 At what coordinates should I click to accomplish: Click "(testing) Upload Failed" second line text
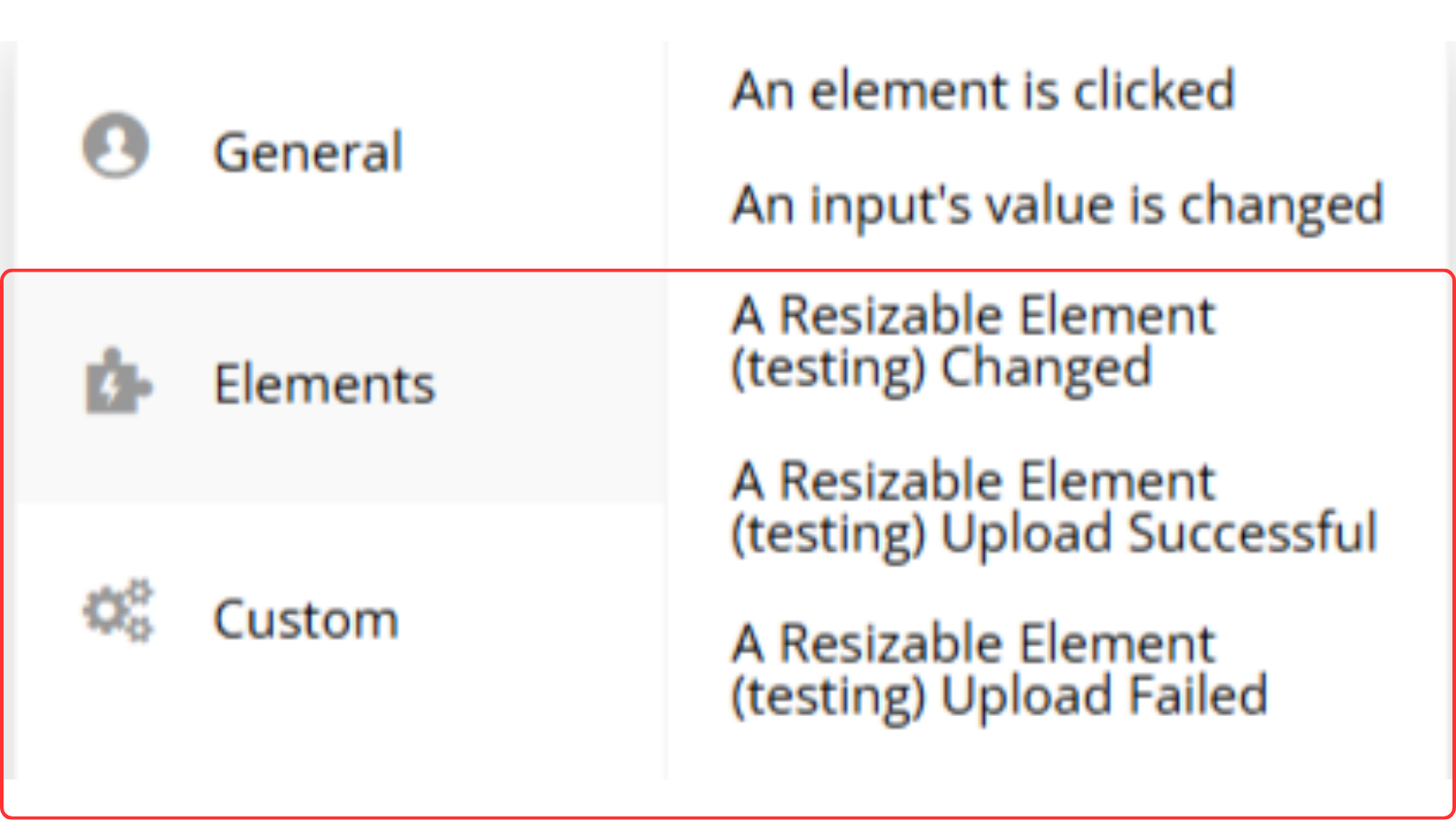pos(999,695)
